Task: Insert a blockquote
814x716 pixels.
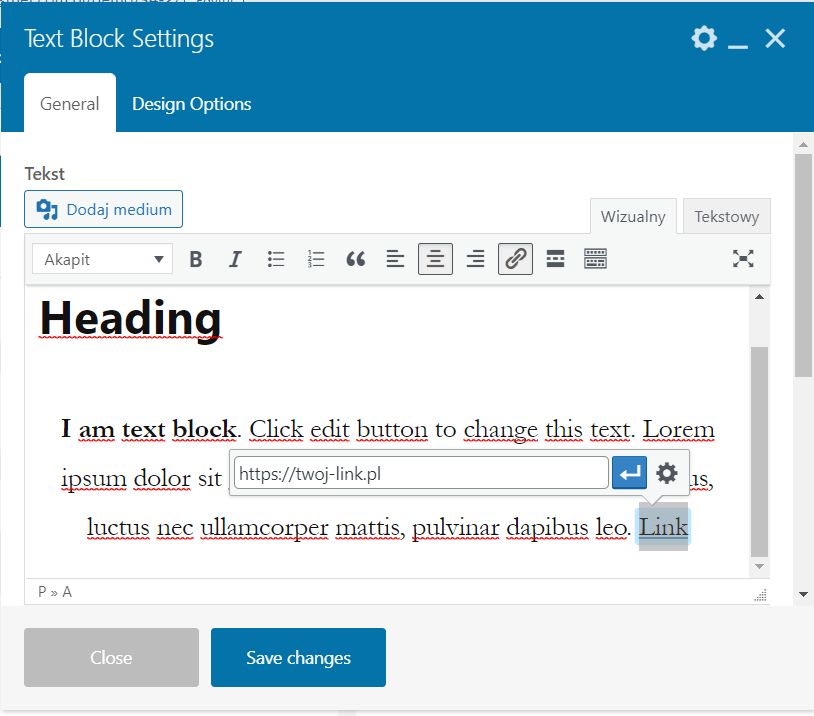Action: (x=355, y=259)
